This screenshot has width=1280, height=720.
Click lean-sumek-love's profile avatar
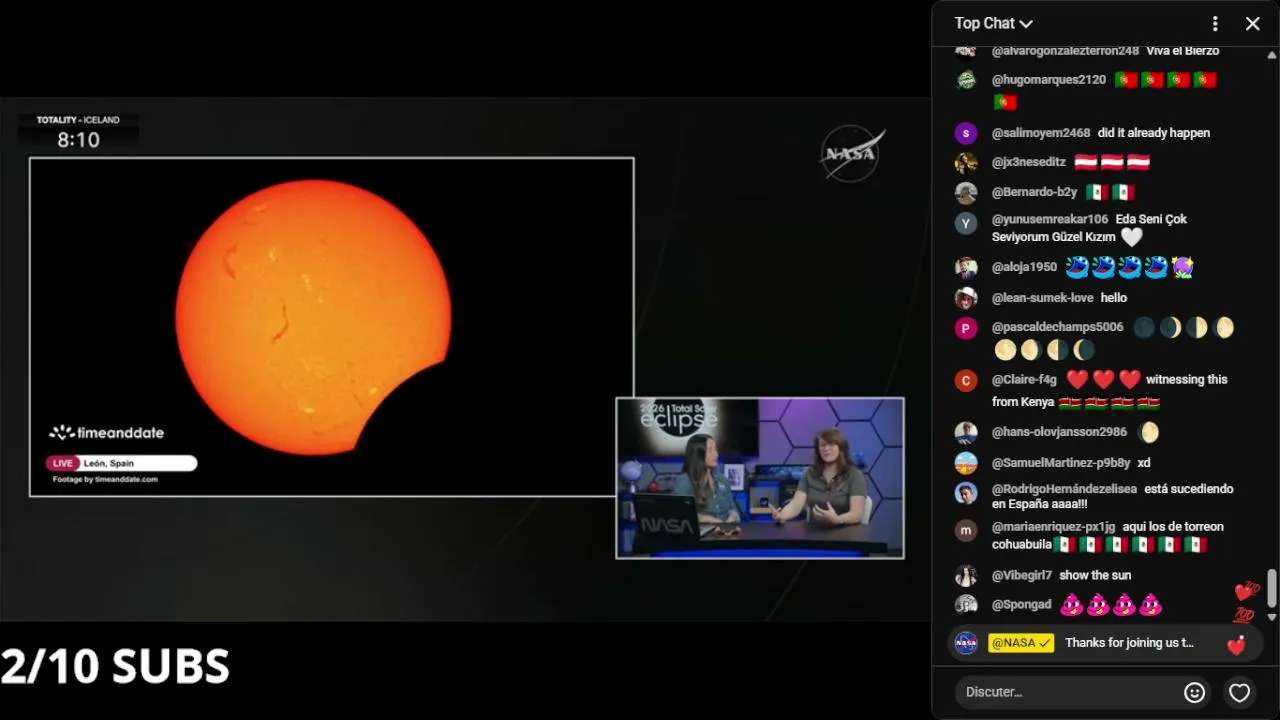pos(966,298)
